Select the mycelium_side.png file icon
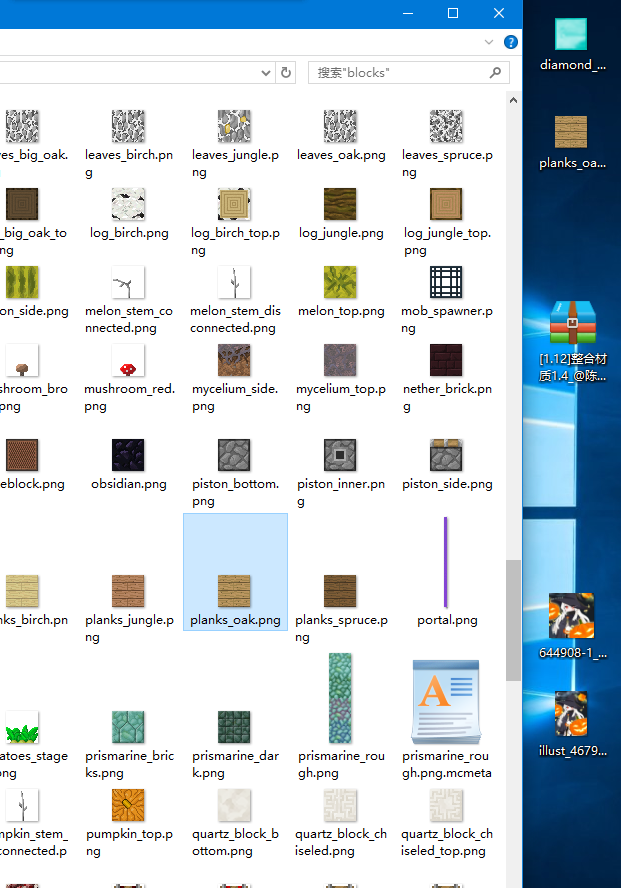The width and height of the screenshot is (621, 888). tap(234, 360)
